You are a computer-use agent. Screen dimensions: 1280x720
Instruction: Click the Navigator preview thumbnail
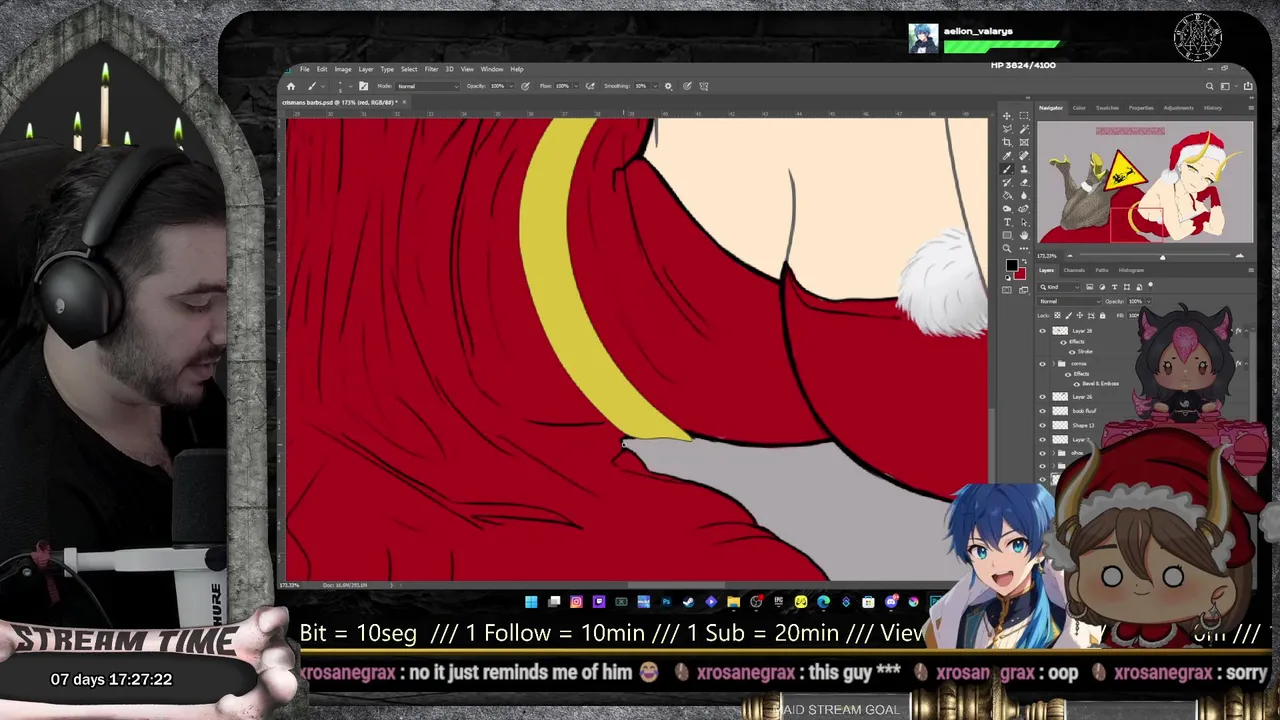(1145, 183)
